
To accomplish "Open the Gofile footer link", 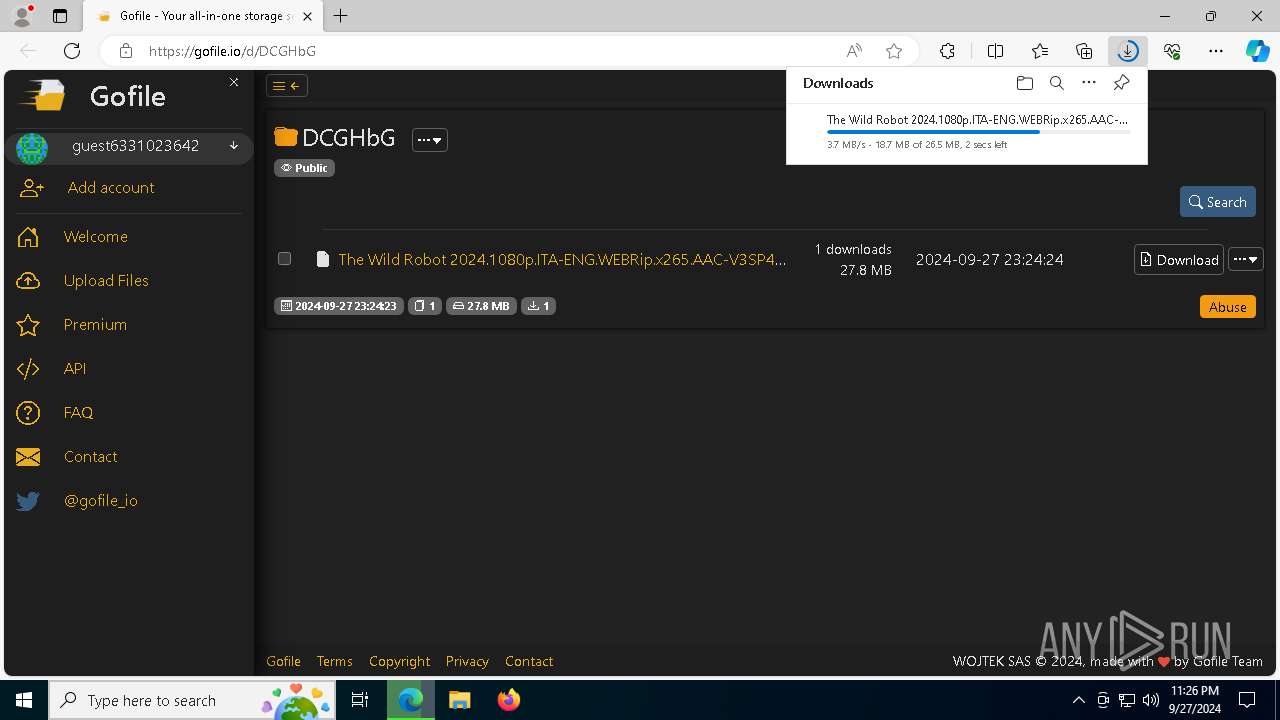I will pyautogui.click(x=283, y=661).
